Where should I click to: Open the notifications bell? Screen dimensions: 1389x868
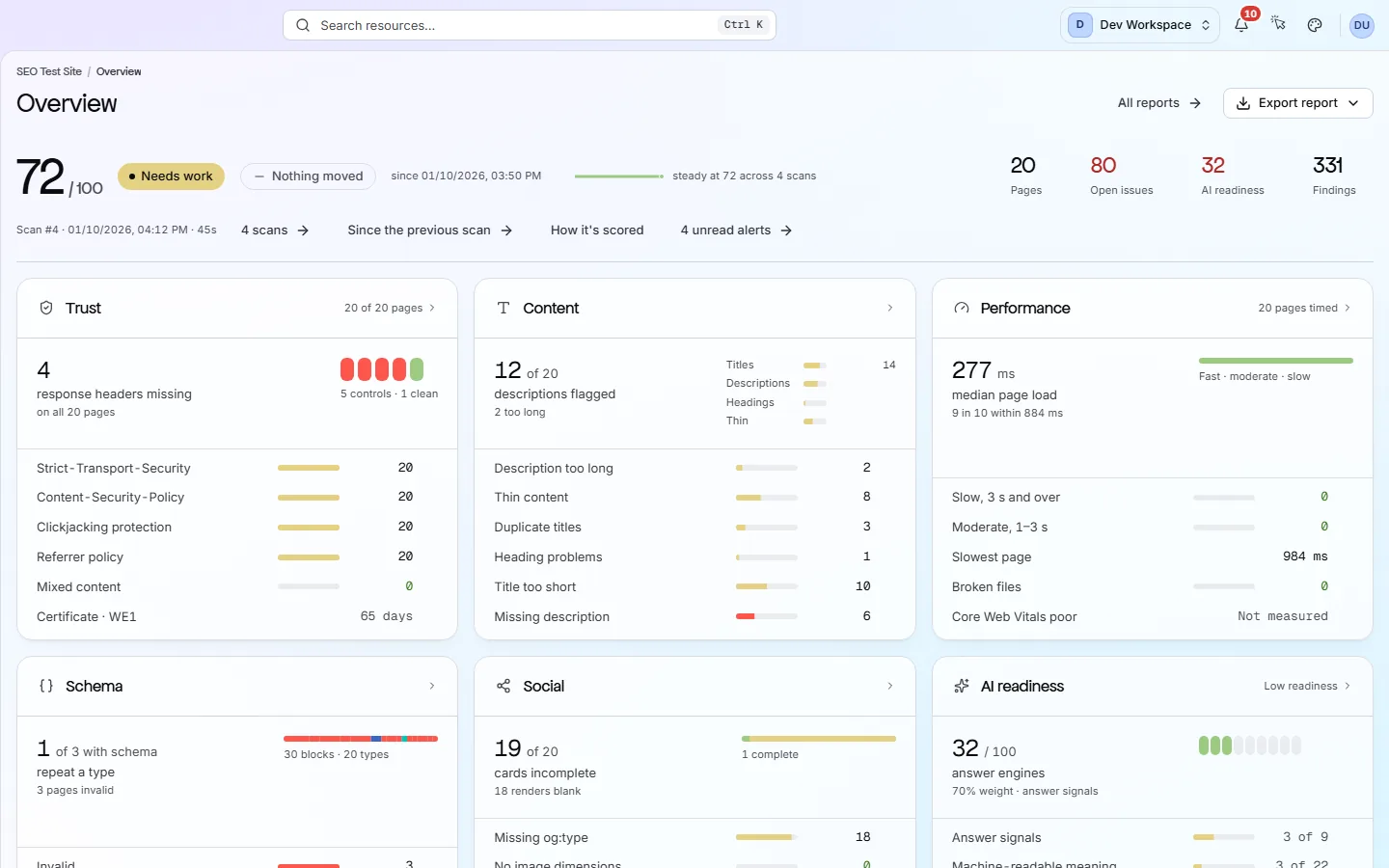(x=1241, y=25)
